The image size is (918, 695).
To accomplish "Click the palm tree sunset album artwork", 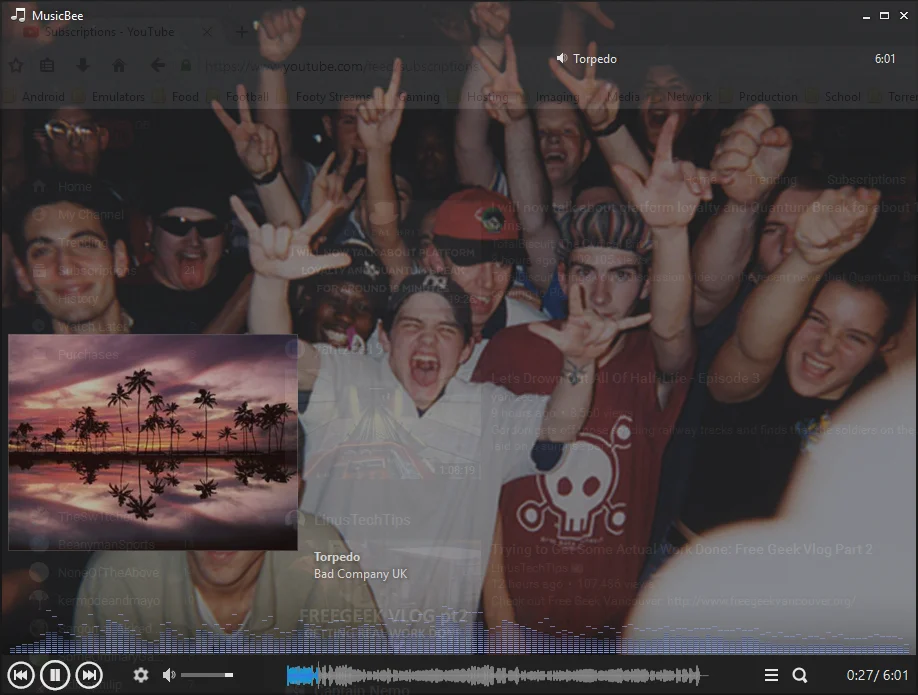I will tap(153, 442).
